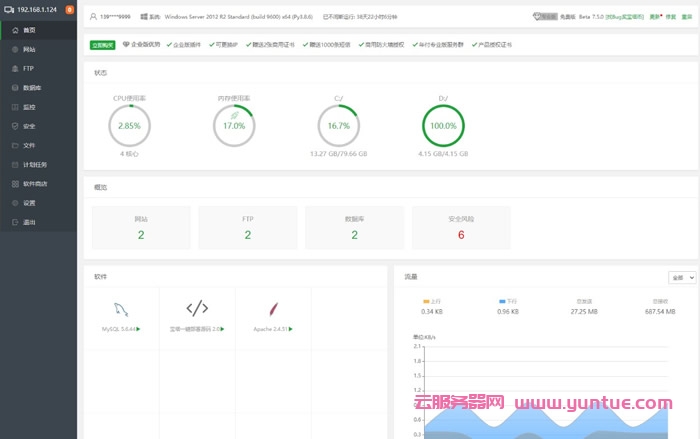The height and width of the screenshot is (439, 700).
Task: Click the 数据库 icon in the sidebar
Action: pos(15,87)
